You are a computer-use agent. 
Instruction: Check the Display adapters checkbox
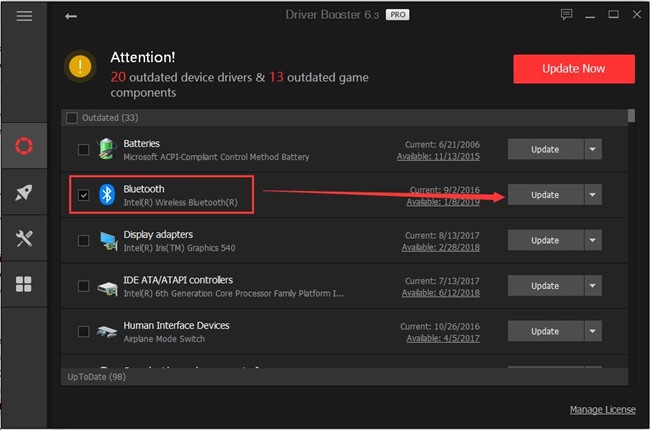coord(83,241)
